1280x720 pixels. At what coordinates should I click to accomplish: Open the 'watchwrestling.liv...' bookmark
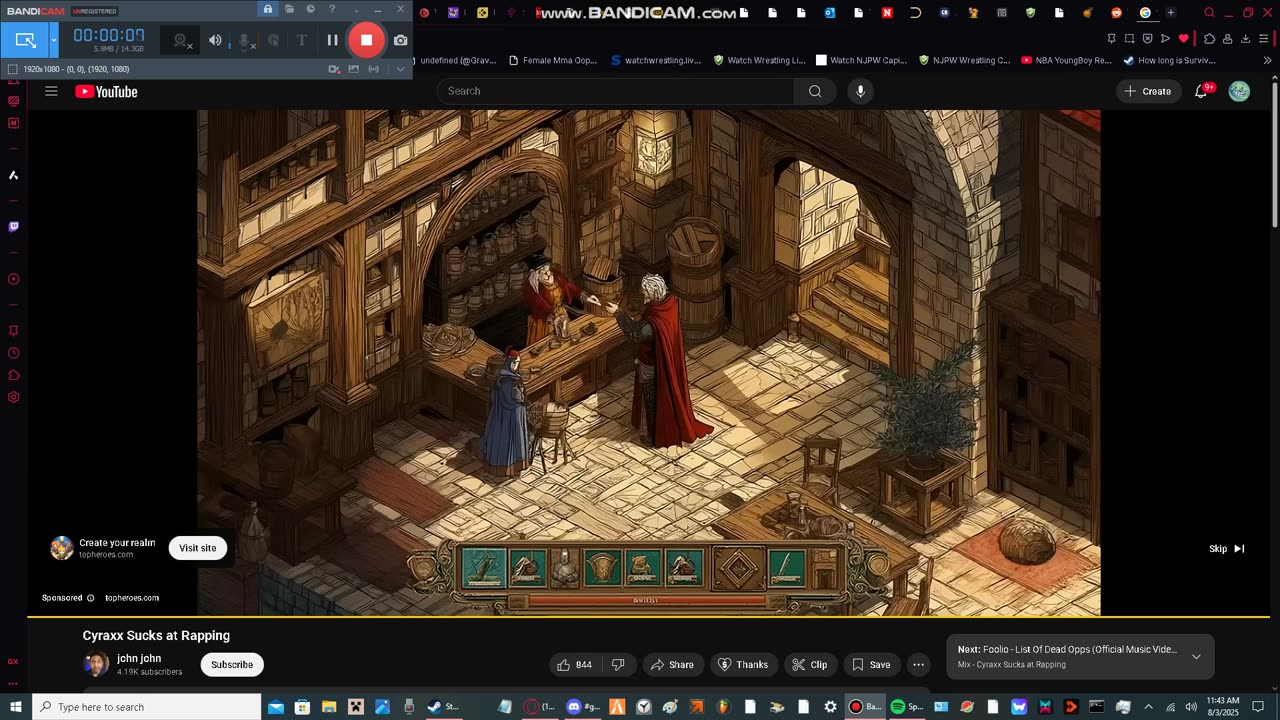click(656, 60)
